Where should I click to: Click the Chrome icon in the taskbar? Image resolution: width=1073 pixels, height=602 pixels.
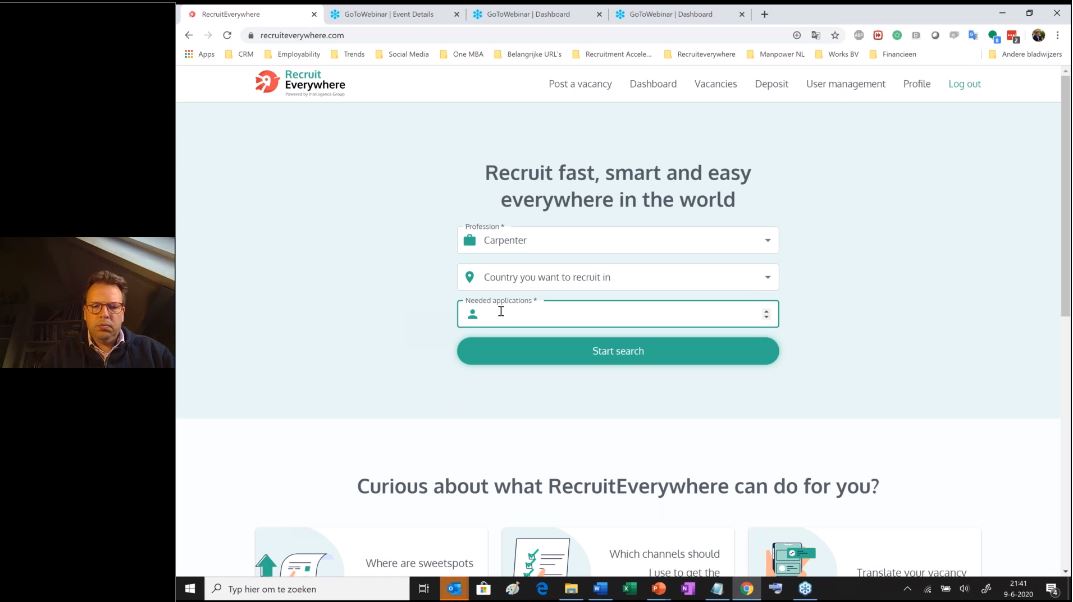746,588
